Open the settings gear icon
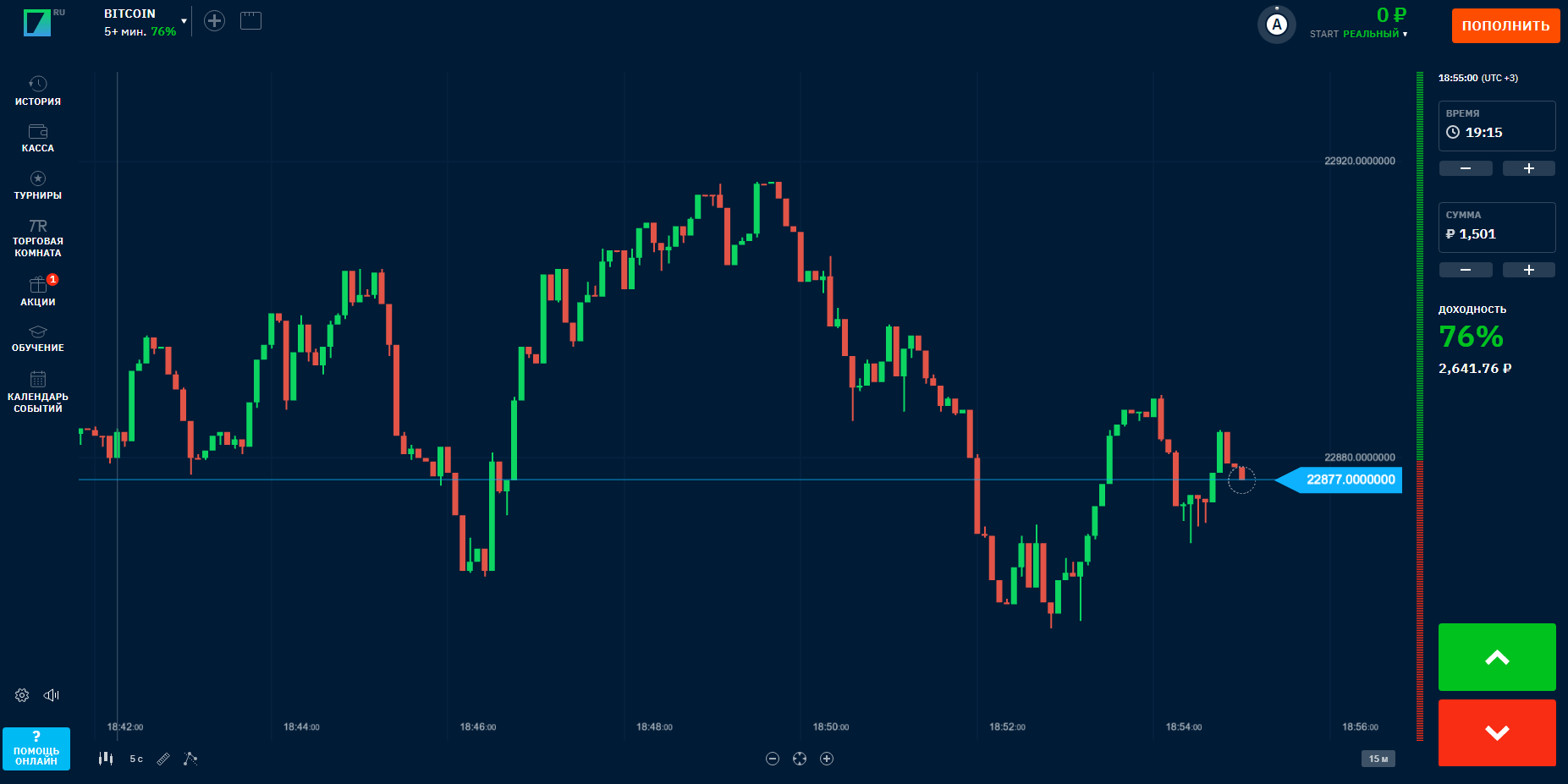The width and height of the screenshot is (1568, 784). [x=22, y=695]
